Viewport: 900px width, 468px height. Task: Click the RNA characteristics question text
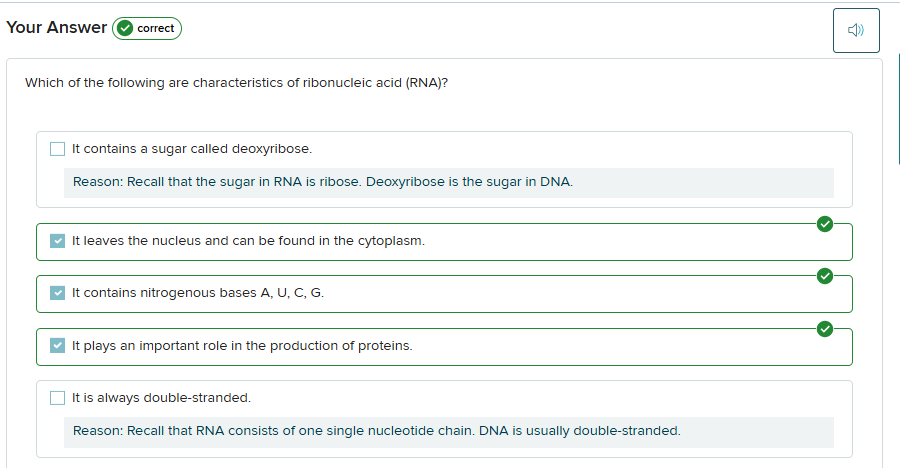pyautogui.click(x=236, y=82)
